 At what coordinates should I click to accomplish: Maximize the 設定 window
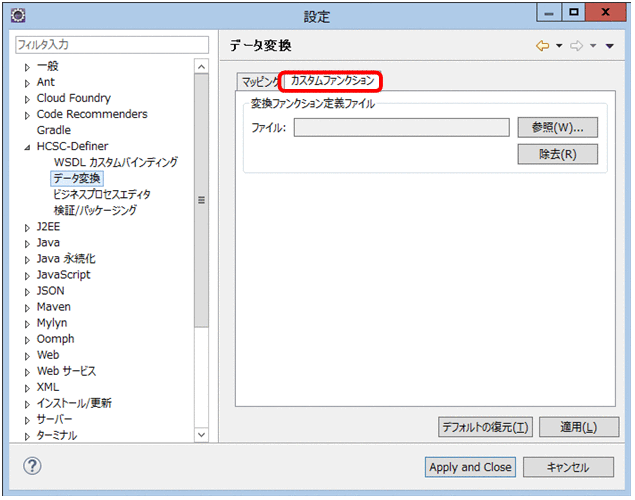573,13
